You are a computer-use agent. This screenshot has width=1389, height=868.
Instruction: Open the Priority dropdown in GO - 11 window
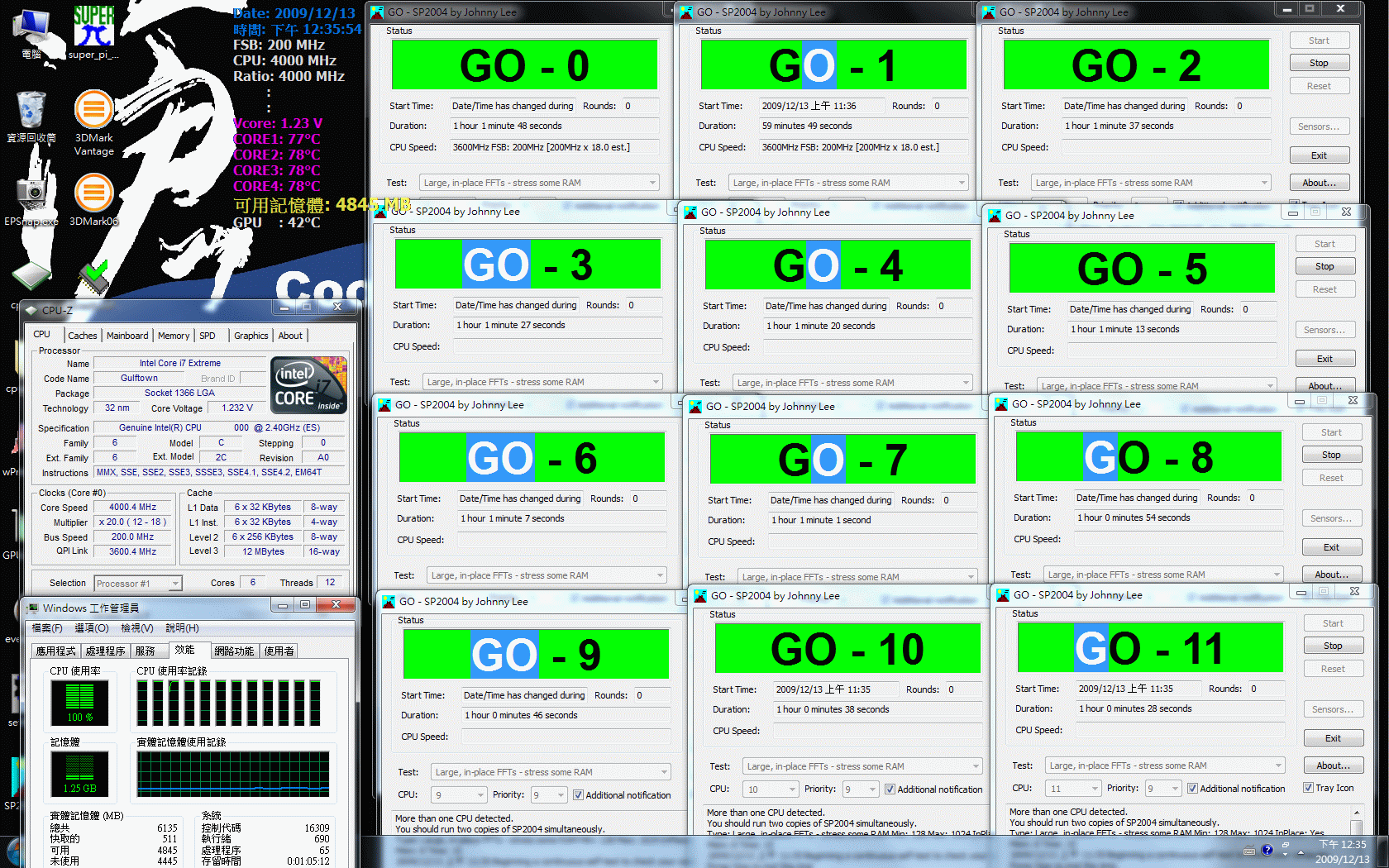(1163, 789)
